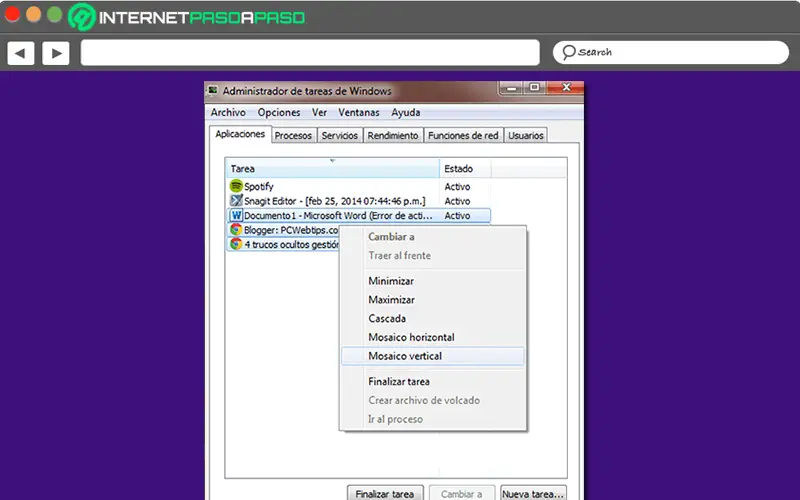Open the Ver menu
The image size is (800, 500).
point(319,112)
